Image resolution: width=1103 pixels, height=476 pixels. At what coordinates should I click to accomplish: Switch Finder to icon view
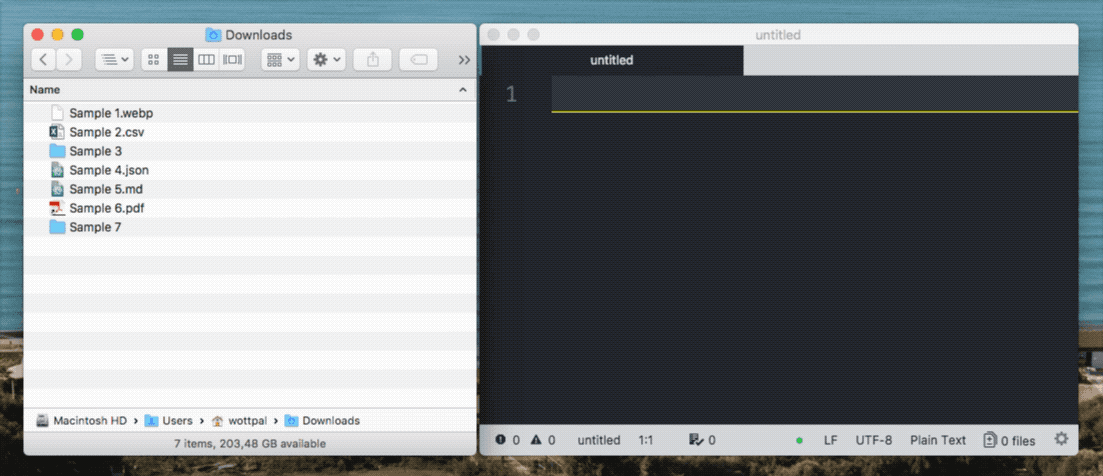(154, 60)
